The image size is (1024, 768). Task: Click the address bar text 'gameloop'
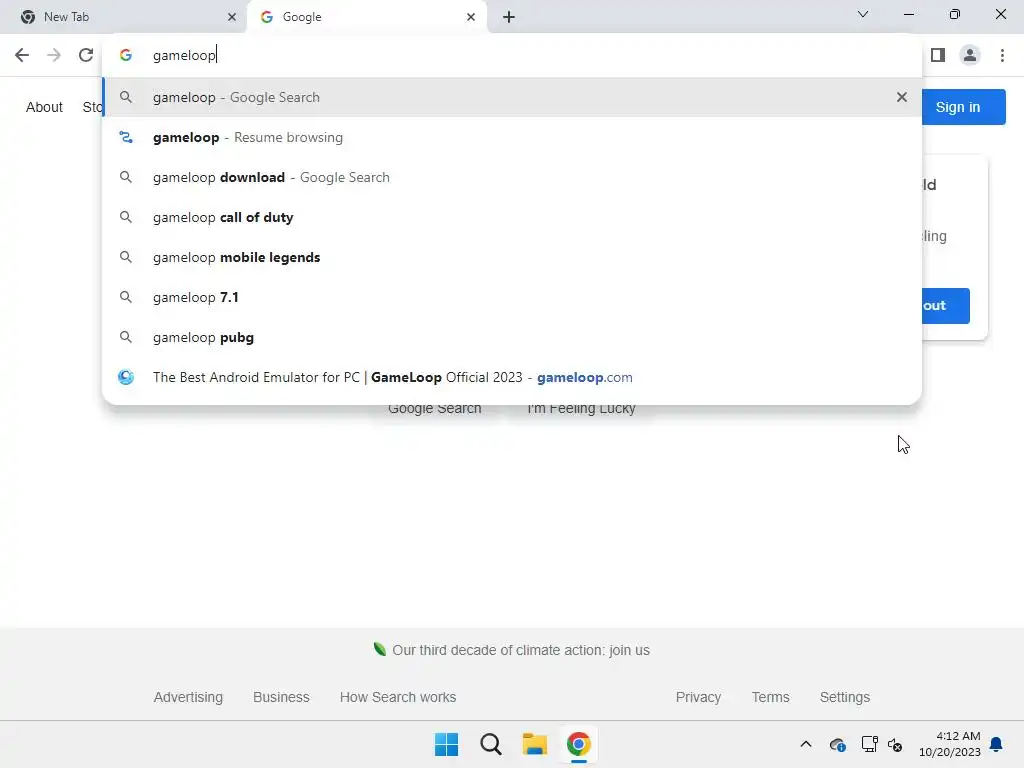pyautogui.click(x=184, y=56)
